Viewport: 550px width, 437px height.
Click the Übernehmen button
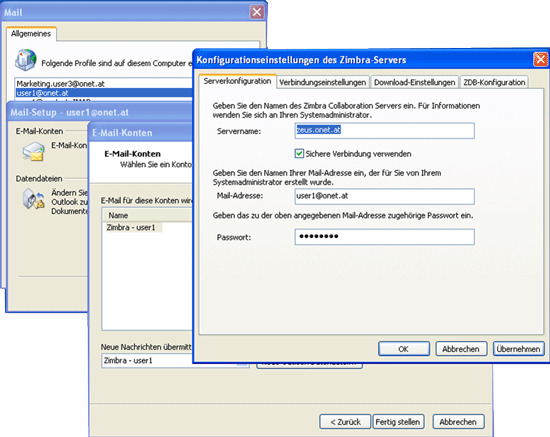point(518,349)
